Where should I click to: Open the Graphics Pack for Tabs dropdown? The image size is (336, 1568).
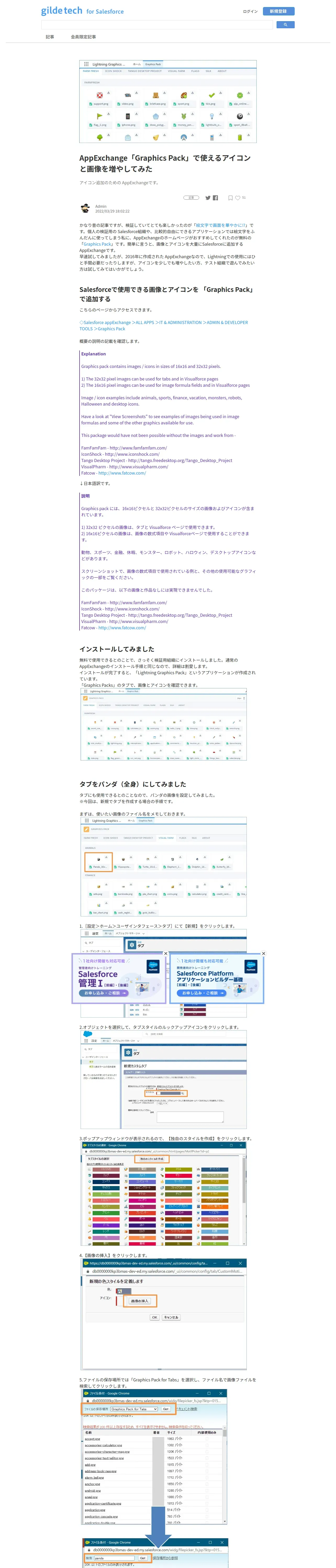click(x=134, y=1409)
